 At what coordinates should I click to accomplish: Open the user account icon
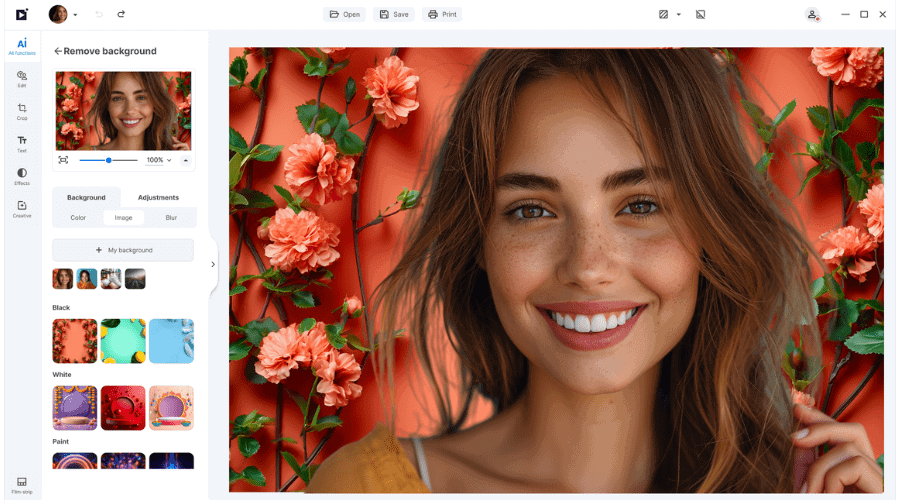pos(812,15)
